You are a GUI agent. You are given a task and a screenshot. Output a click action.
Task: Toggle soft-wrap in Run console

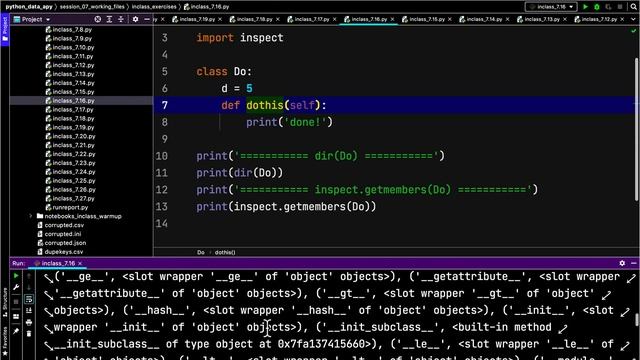(x=29, y=300)
